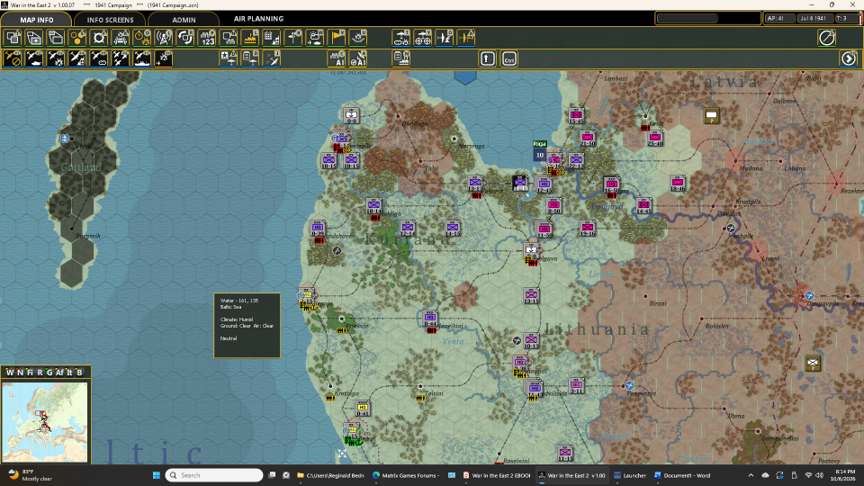Viewport: 864px width, 486px height.
Task: Select the HQ unit counter labeled 0-41
Action: click(x=363, y=409)
